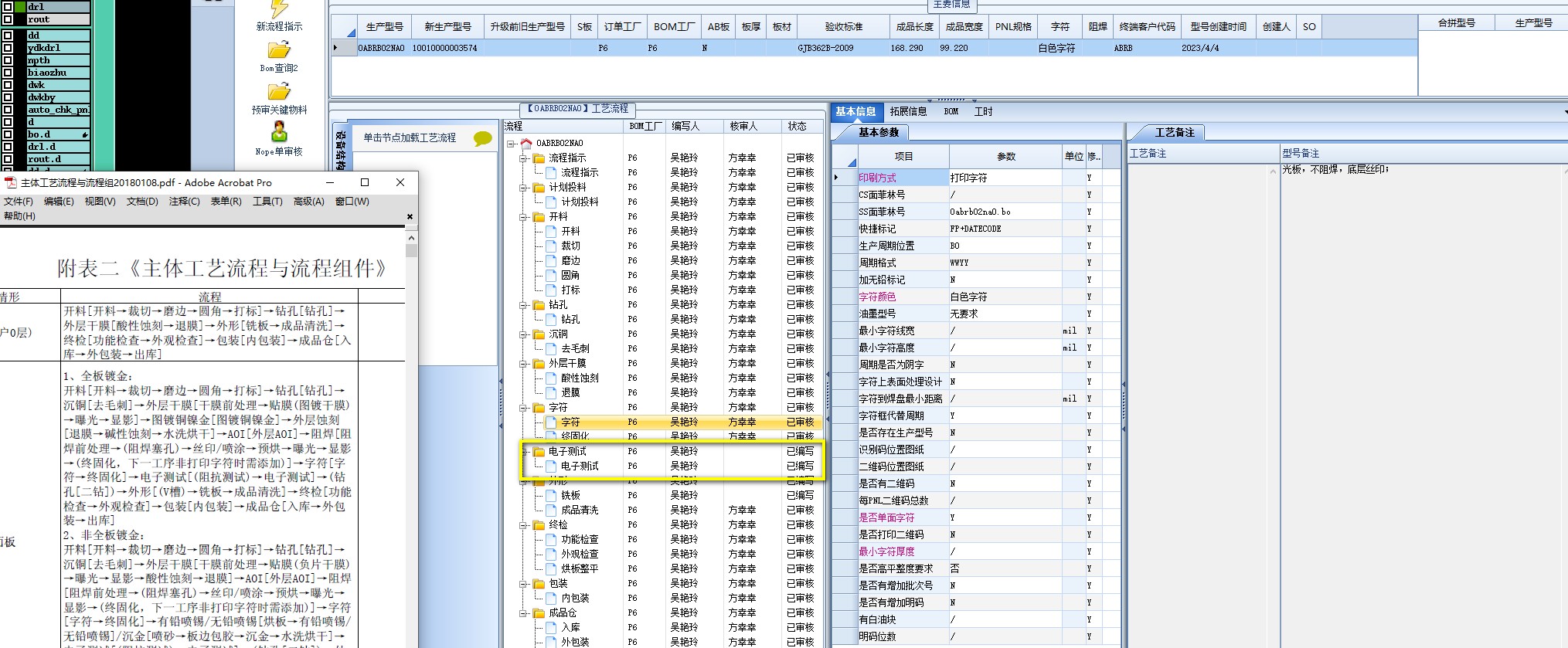
Task: Switch to the 工时 tab
Action: (983, 111)
